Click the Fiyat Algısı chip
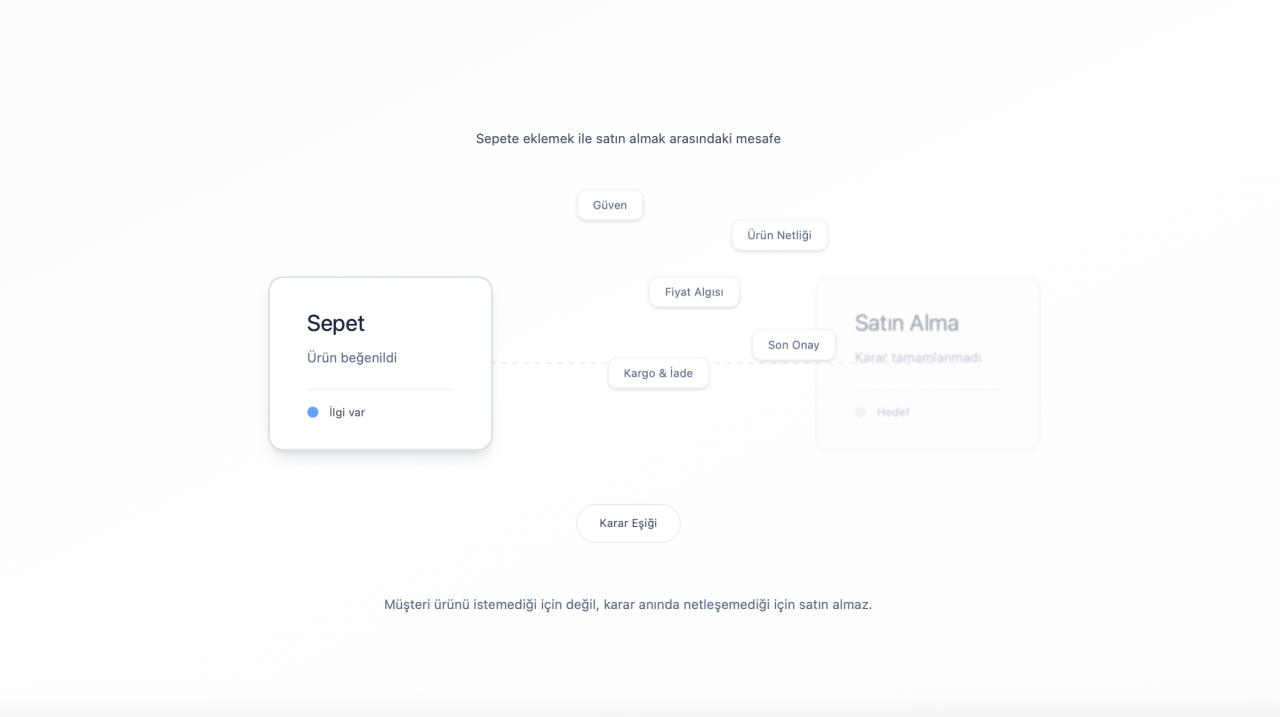This screenshot has height=717, width=1280. click(694, 292)
